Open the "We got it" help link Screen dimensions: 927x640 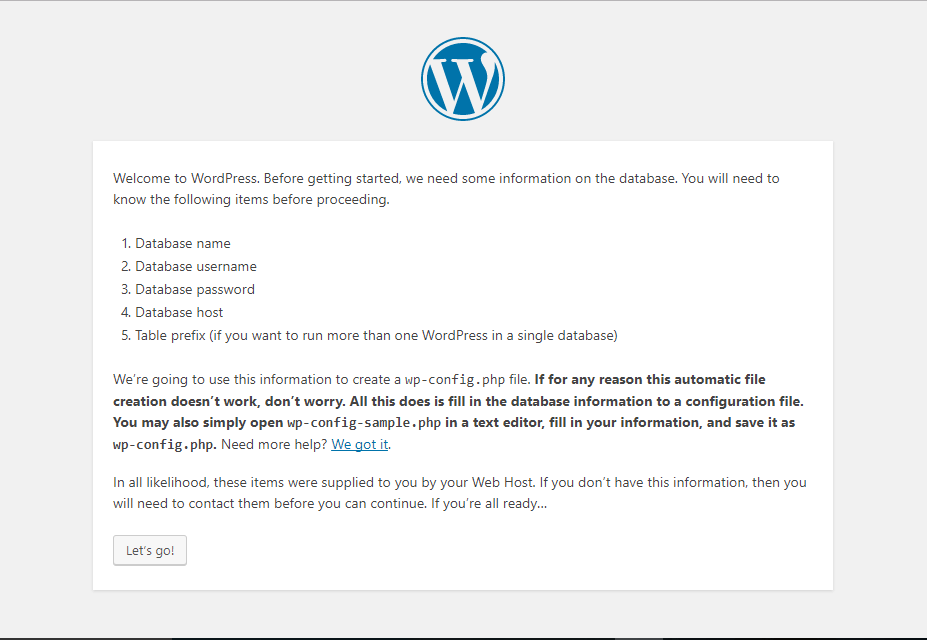coord(359,444)
